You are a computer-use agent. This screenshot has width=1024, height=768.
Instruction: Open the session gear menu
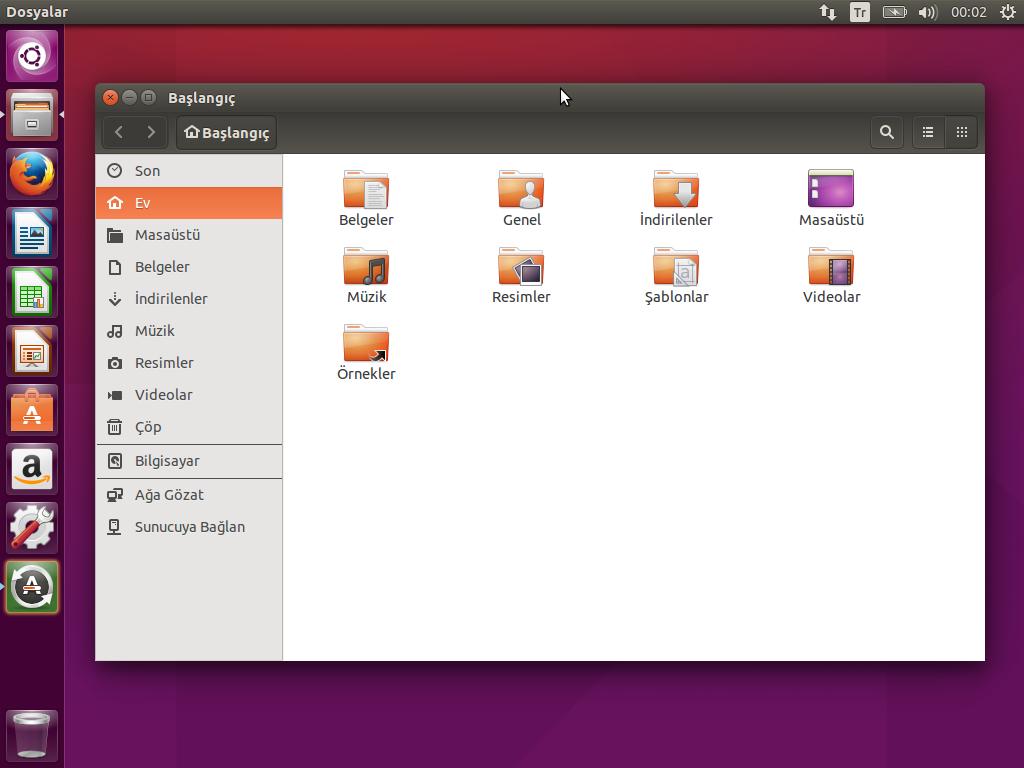pyautogui.click(x=1007, y=12)
